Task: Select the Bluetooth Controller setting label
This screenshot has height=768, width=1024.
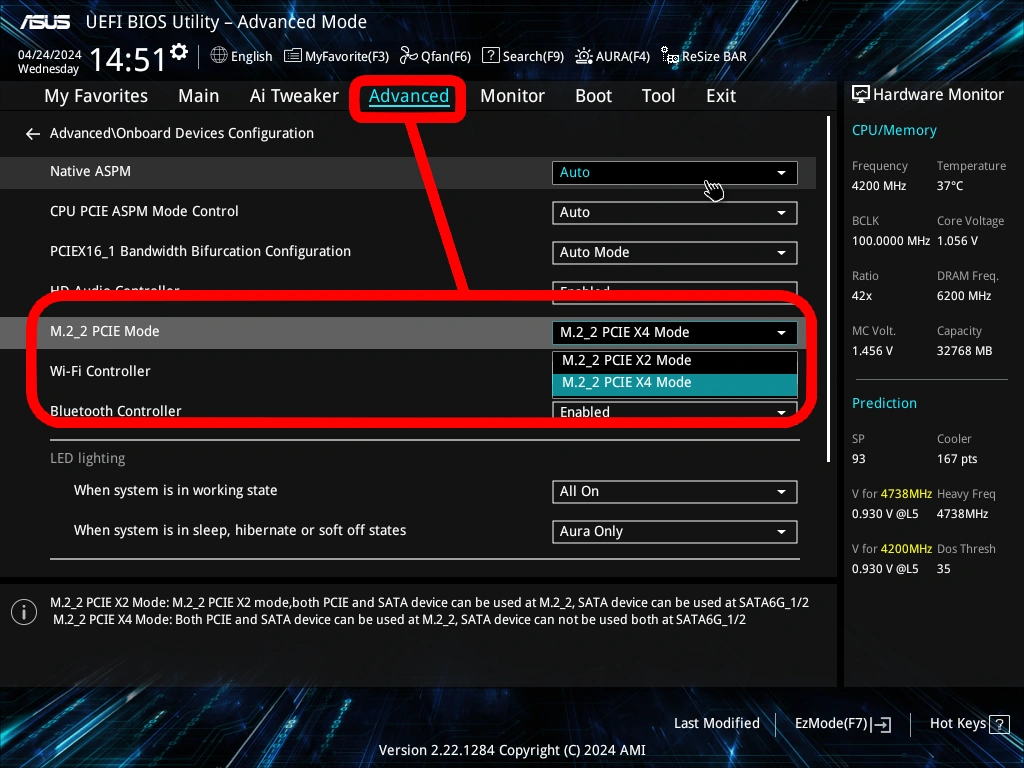Action: pos(116,411)
